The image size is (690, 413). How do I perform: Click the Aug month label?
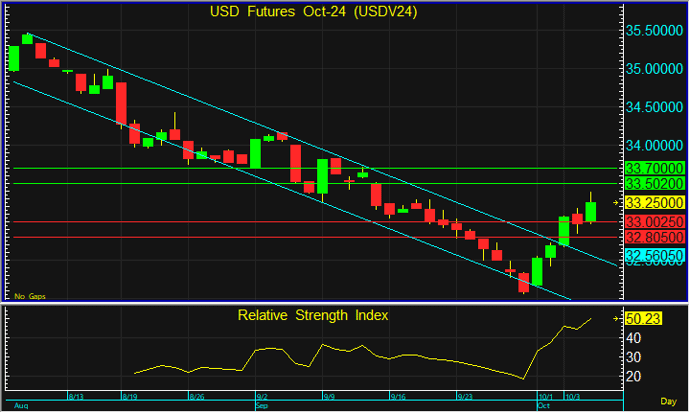click(x=22, y=407)
